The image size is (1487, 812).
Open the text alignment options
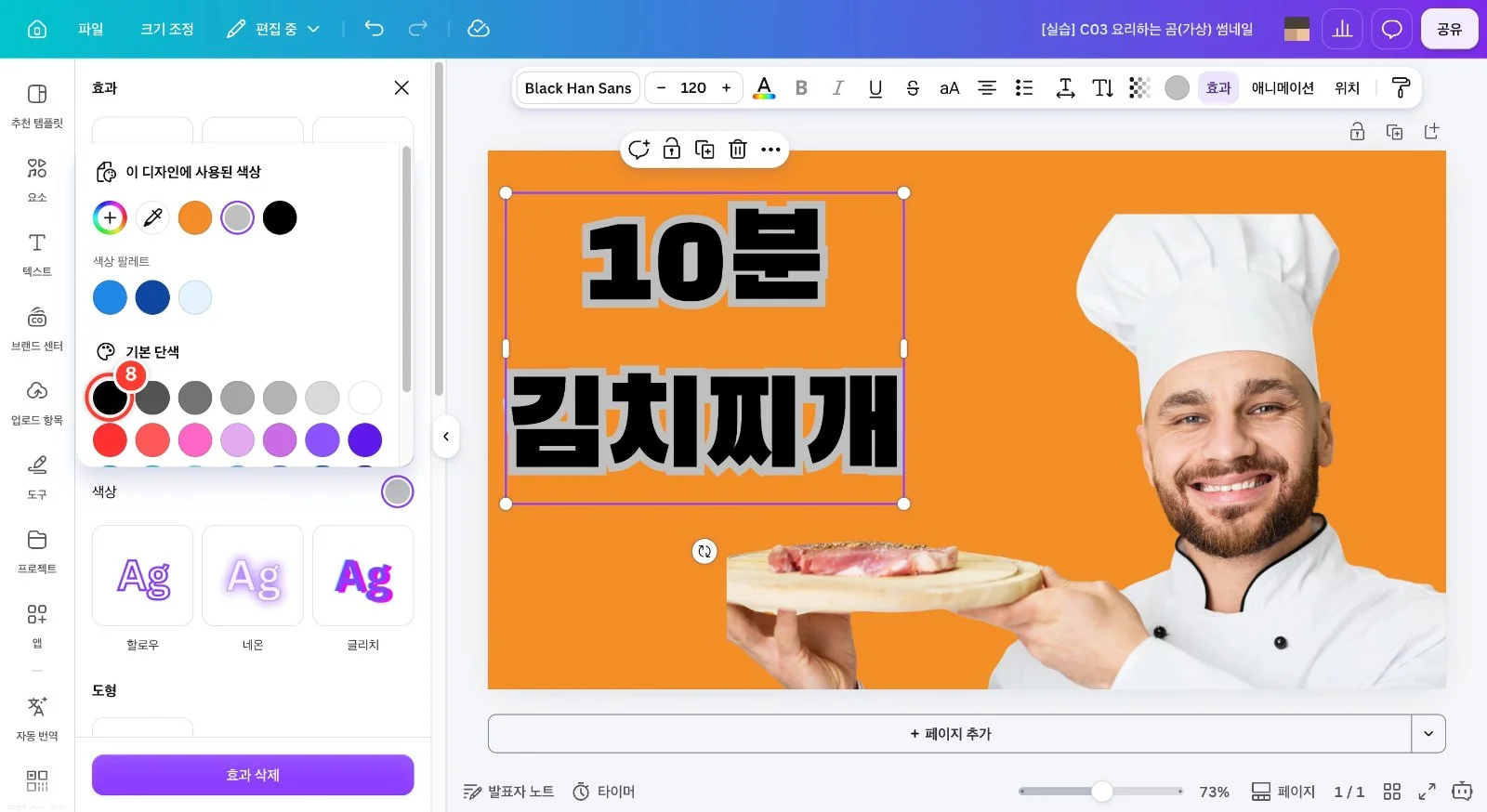point(987,88)
